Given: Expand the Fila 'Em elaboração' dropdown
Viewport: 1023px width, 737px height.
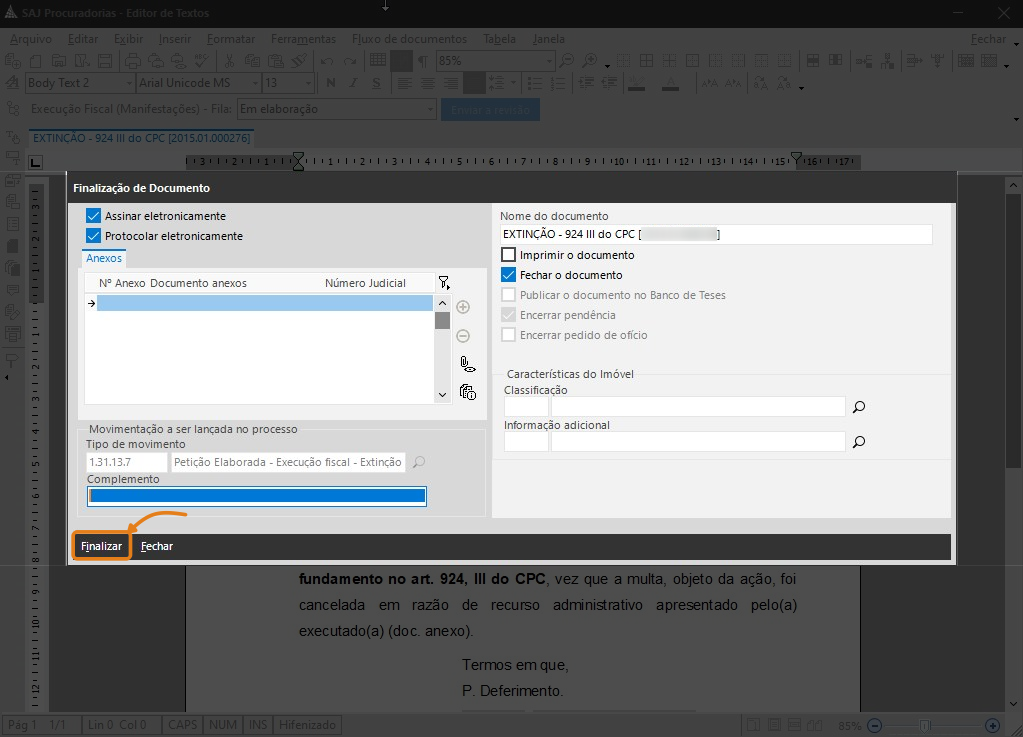Looking at the screenshot, I should [430, 109].
